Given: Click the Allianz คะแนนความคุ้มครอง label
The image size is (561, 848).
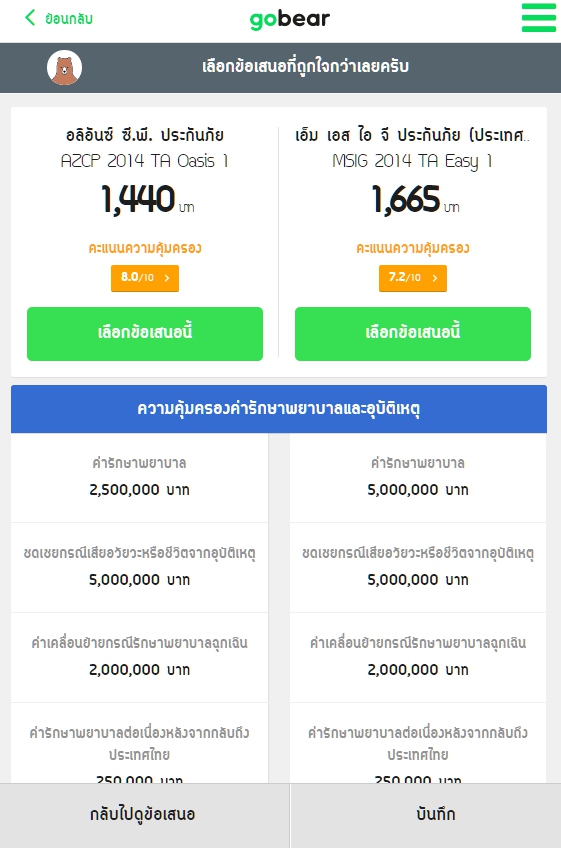Looking at the screenshot, I should click(x=145, y=248).
